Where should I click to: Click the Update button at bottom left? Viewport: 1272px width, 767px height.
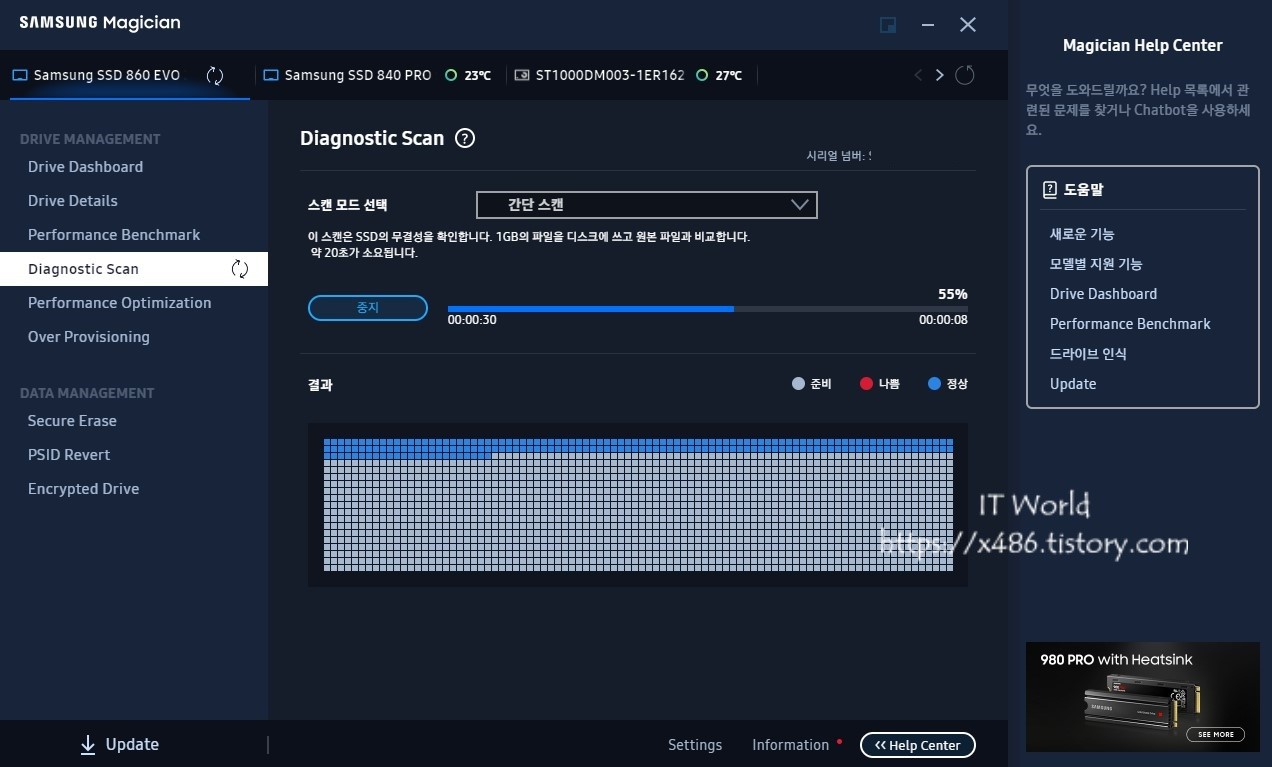(120, 744)
